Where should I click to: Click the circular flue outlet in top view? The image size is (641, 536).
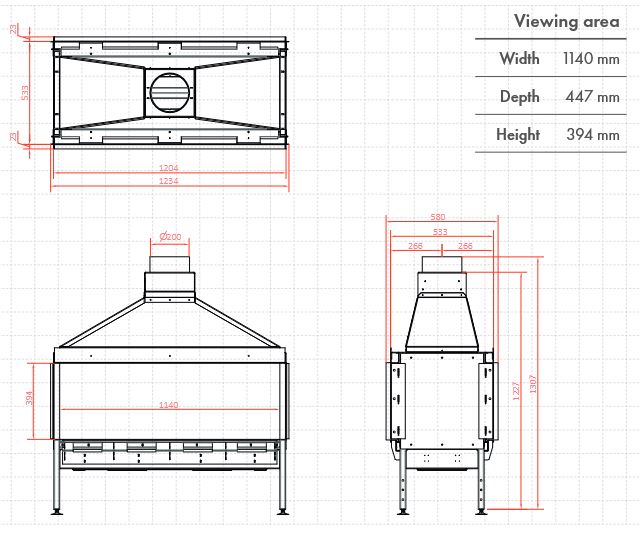[170, 92]
